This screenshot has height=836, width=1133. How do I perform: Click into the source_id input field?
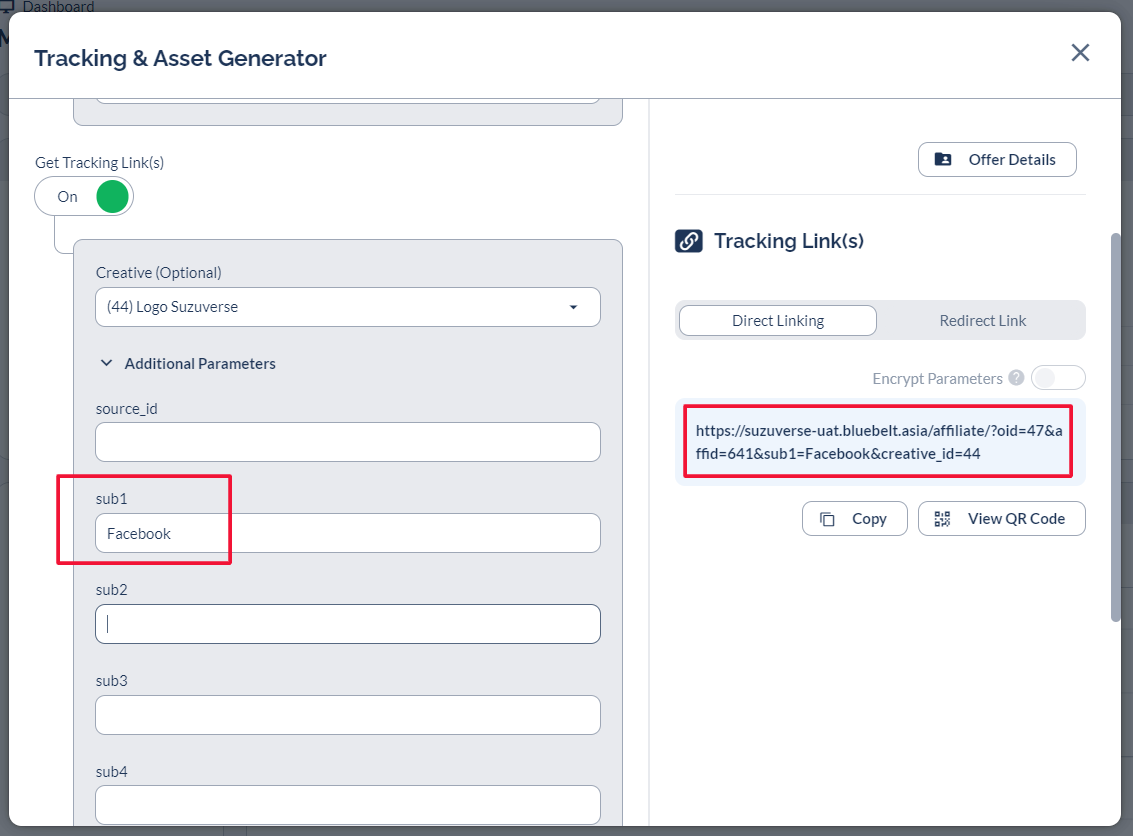click(347, 442)
